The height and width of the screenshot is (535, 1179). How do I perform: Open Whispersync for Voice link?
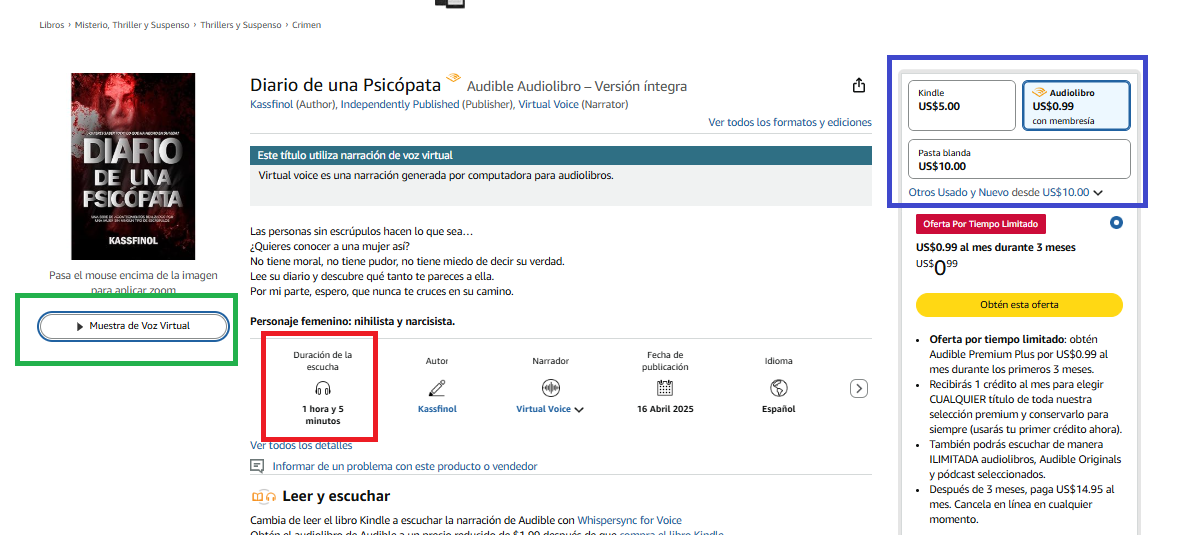point(629,520)
